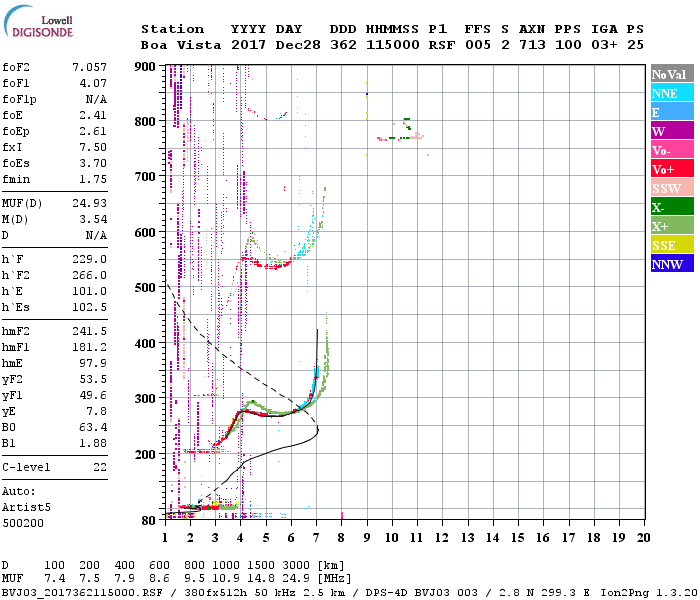This screenshot has height=600, width=700.
Task: Click the h`Es value 102.5
Action: [89, 308]
